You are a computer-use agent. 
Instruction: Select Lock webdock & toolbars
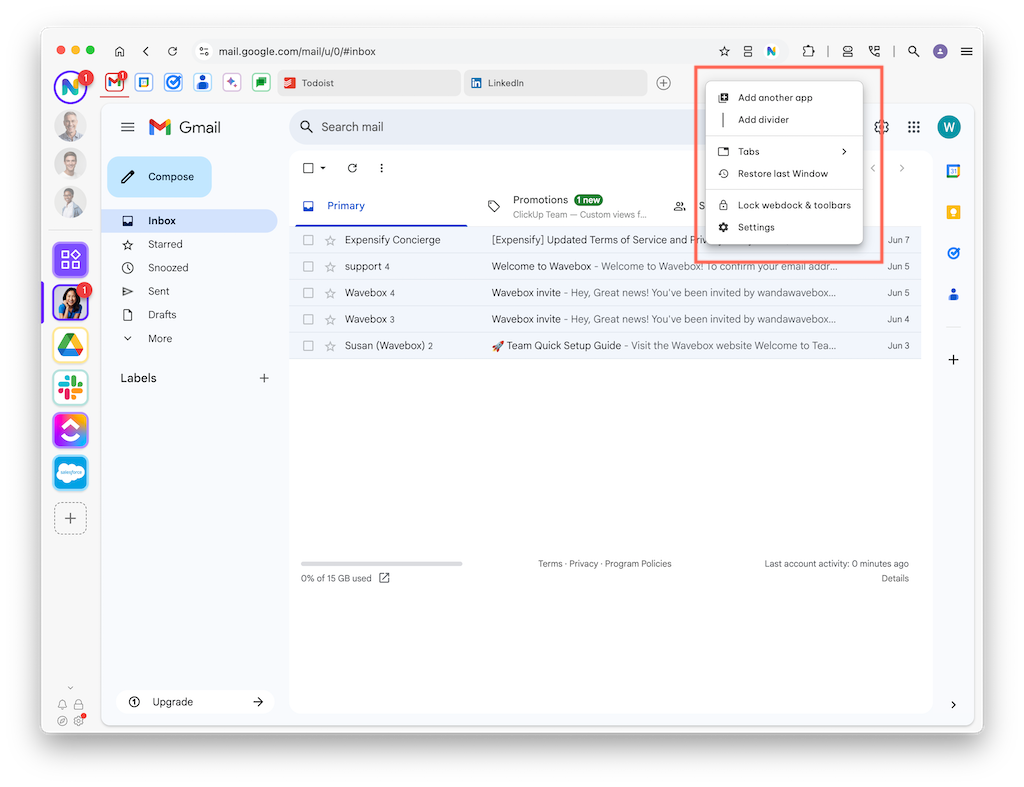[x=784, y=205]
